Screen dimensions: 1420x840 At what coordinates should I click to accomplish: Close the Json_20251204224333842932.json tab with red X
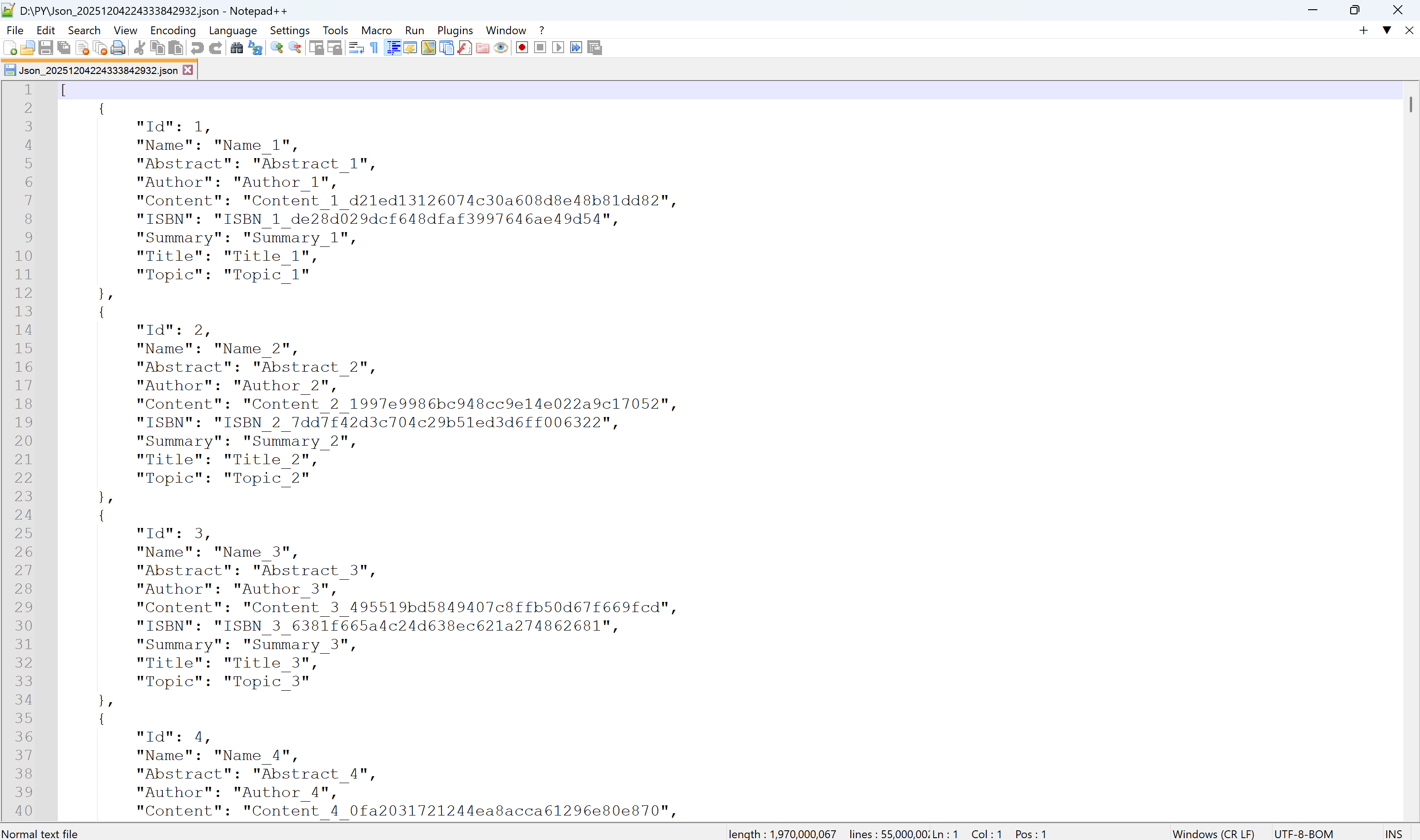tap(188, 70)
